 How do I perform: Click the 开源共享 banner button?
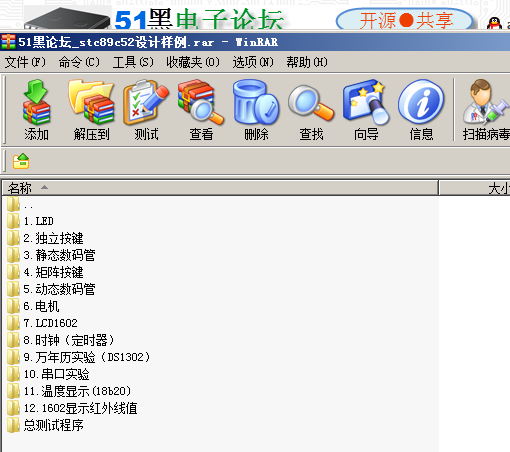[405, 21]
